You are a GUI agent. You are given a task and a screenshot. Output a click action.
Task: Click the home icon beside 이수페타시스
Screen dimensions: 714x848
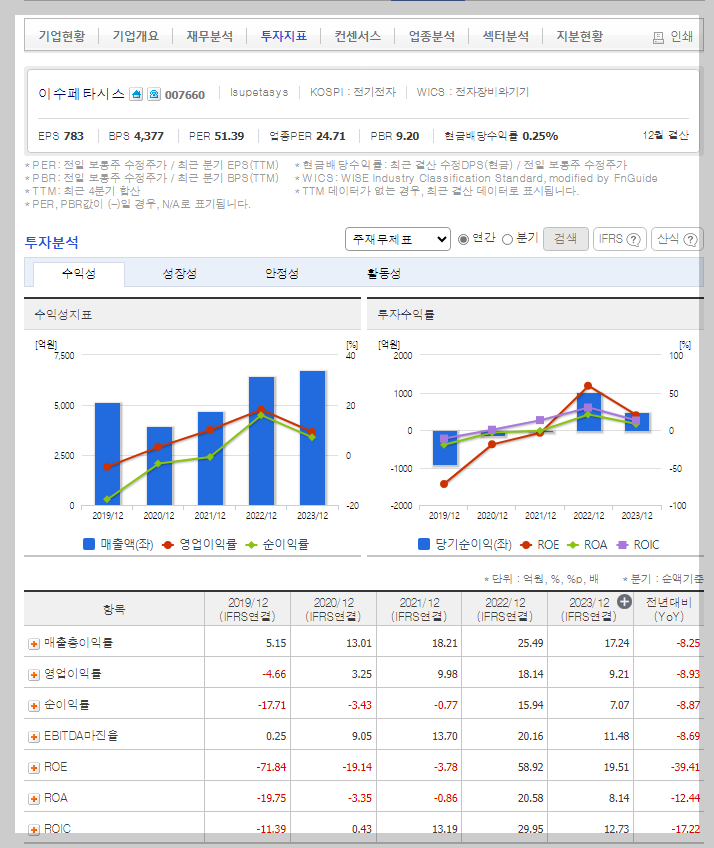[x=136, y=94]
